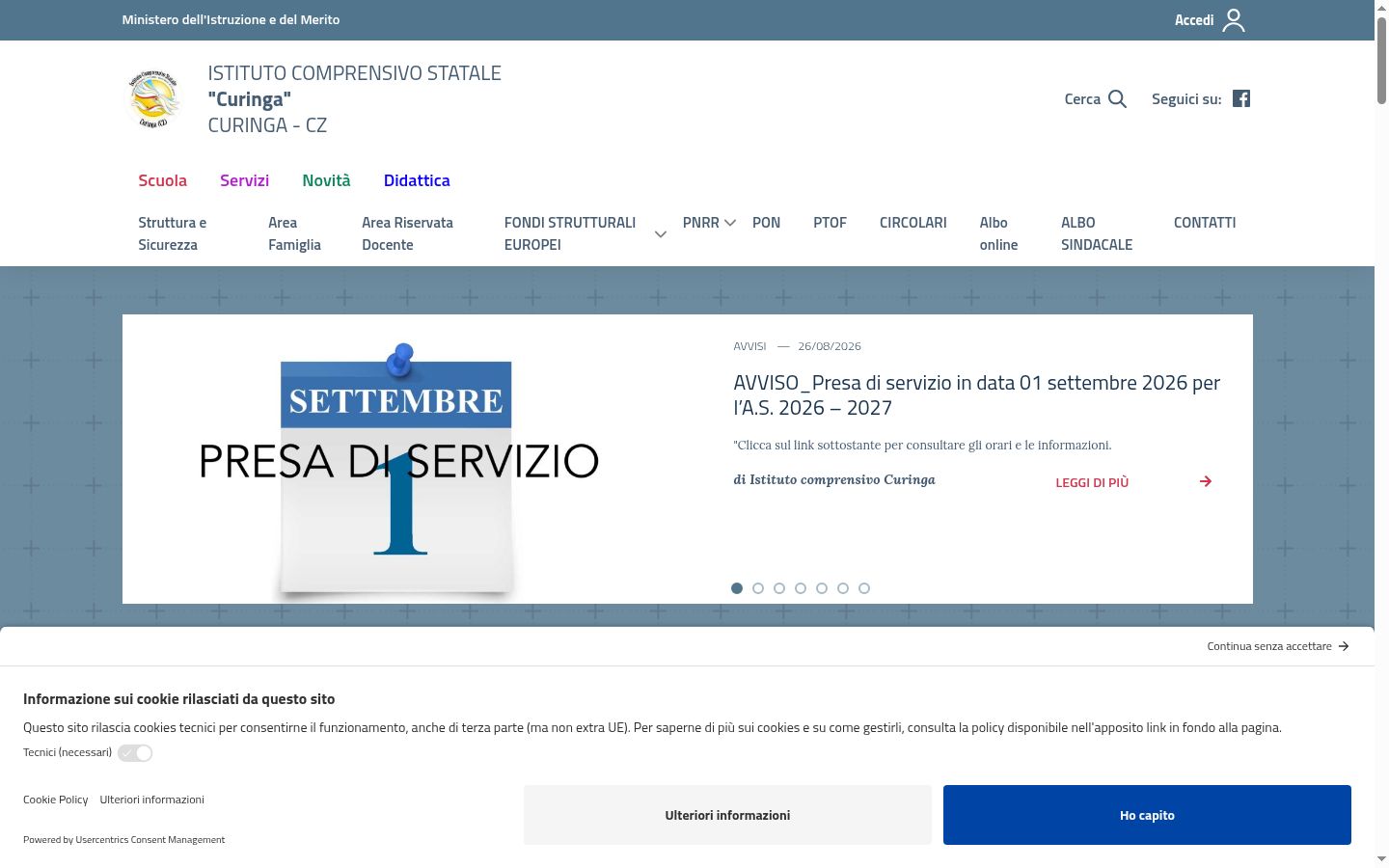This screenshot has width=1389, height=868.
Task: Open the Scuola main menu
Action: coord(162,180)
